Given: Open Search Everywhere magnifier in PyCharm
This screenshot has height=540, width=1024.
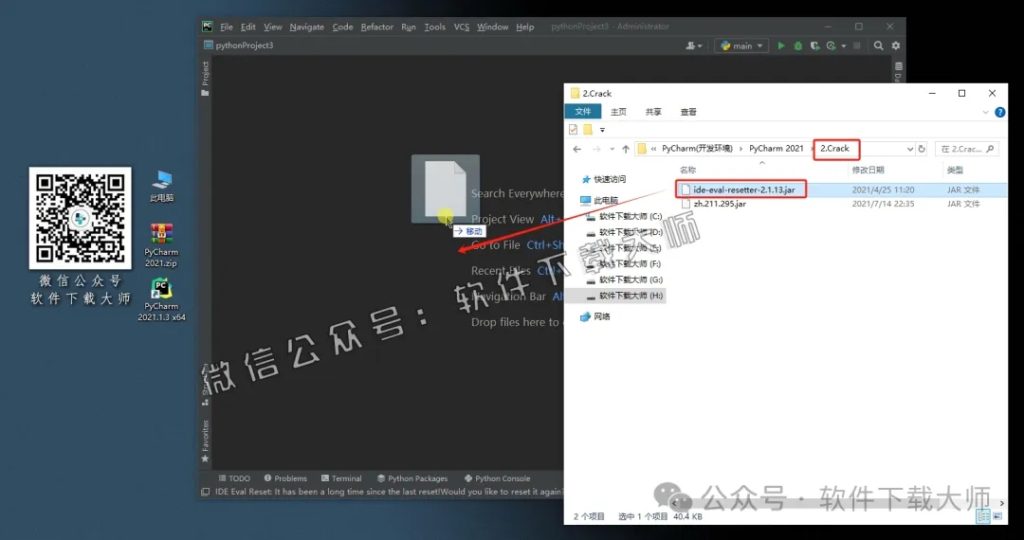Looking at the screenshot, I should (x=878, y=46).
